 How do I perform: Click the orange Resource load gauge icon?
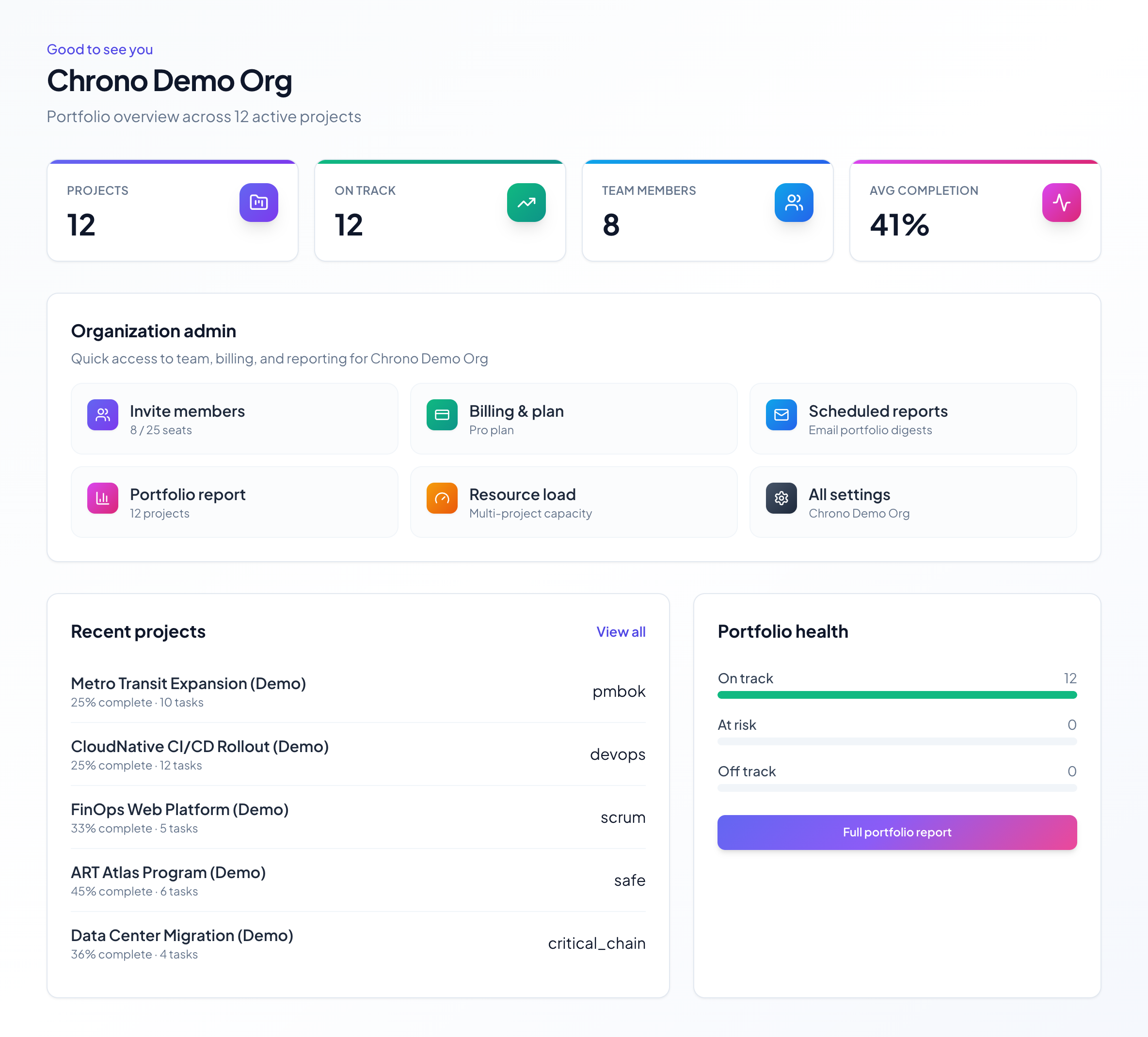[442, 498]
